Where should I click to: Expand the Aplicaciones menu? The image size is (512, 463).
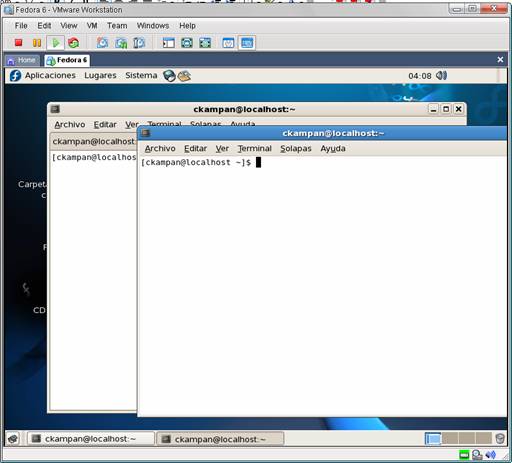[x=50, y=76]
